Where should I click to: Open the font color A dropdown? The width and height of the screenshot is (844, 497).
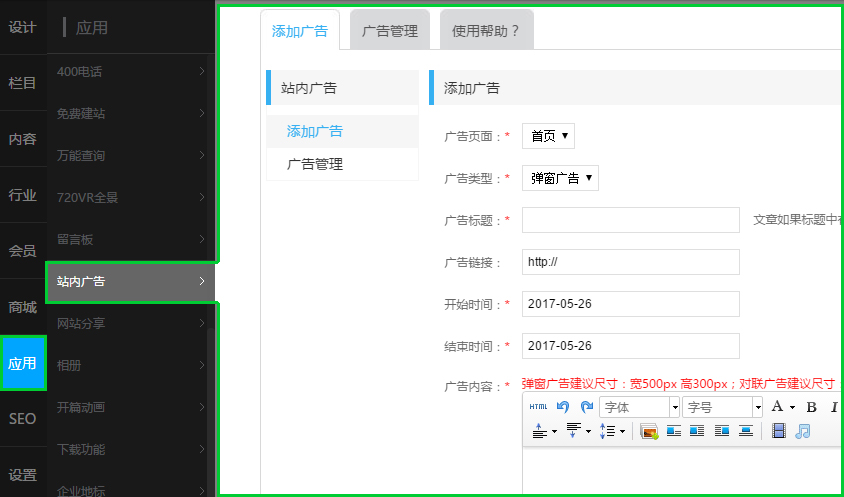pyautogui.click(x=782, y=407)
